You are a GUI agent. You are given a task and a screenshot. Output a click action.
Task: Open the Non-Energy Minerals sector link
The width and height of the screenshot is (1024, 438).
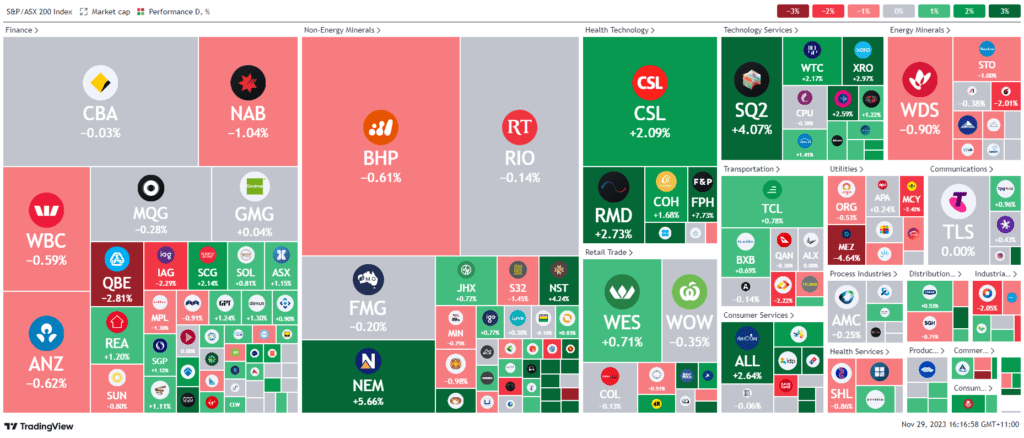pyautogui.click(x=342, y=31)
